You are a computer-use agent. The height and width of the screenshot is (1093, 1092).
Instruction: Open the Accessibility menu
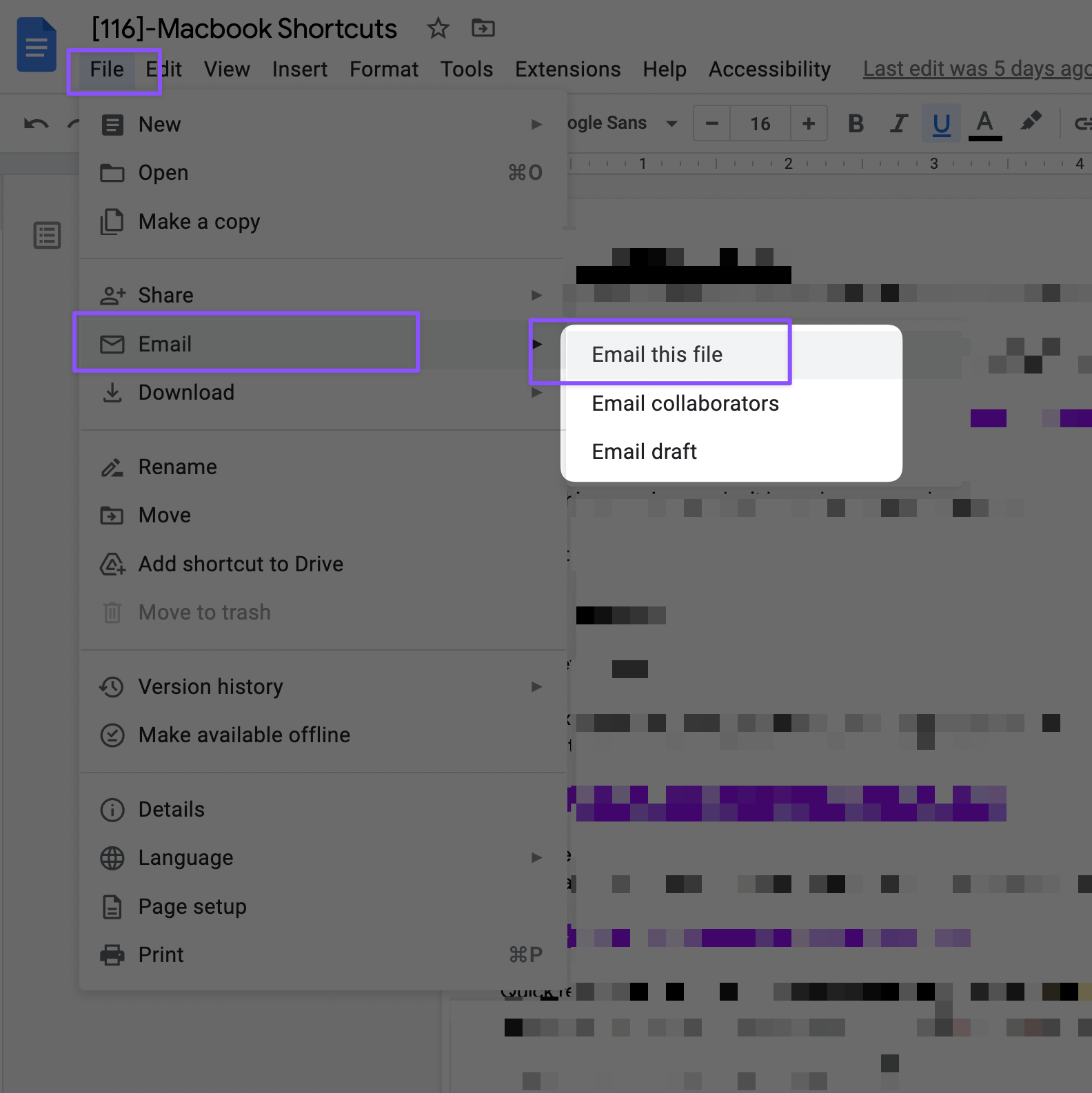(769, 70)
